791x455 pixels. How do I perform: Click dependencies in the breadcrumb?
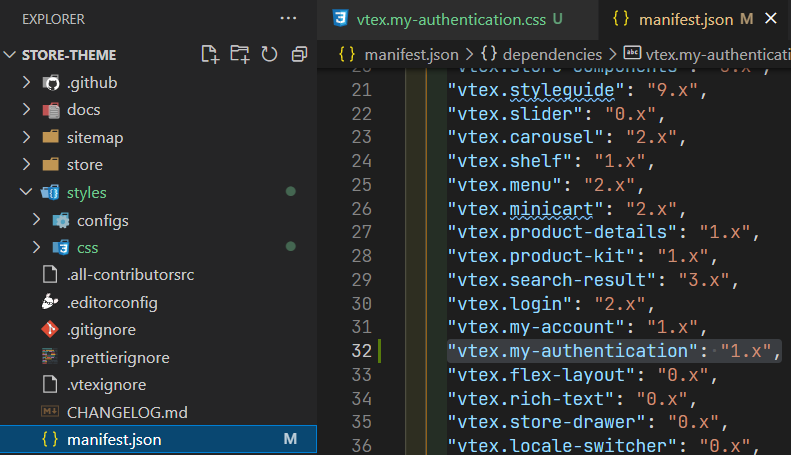[552, 54]
